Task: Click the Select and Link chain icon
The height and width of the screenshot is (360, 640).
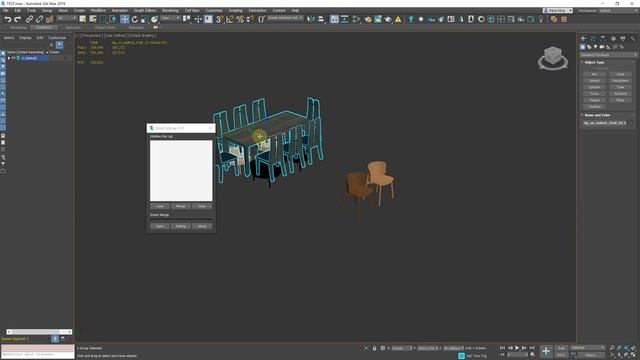Action: tap(29, 19)
